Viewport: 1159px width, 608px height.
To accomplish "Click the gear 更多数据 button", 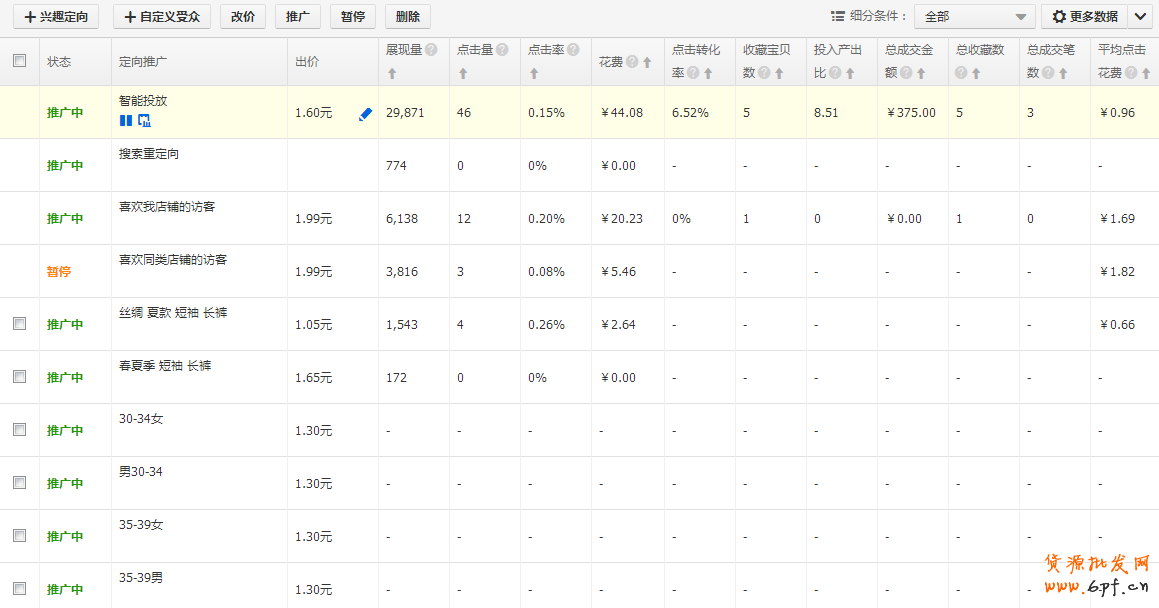I will tap(1084, 16).
